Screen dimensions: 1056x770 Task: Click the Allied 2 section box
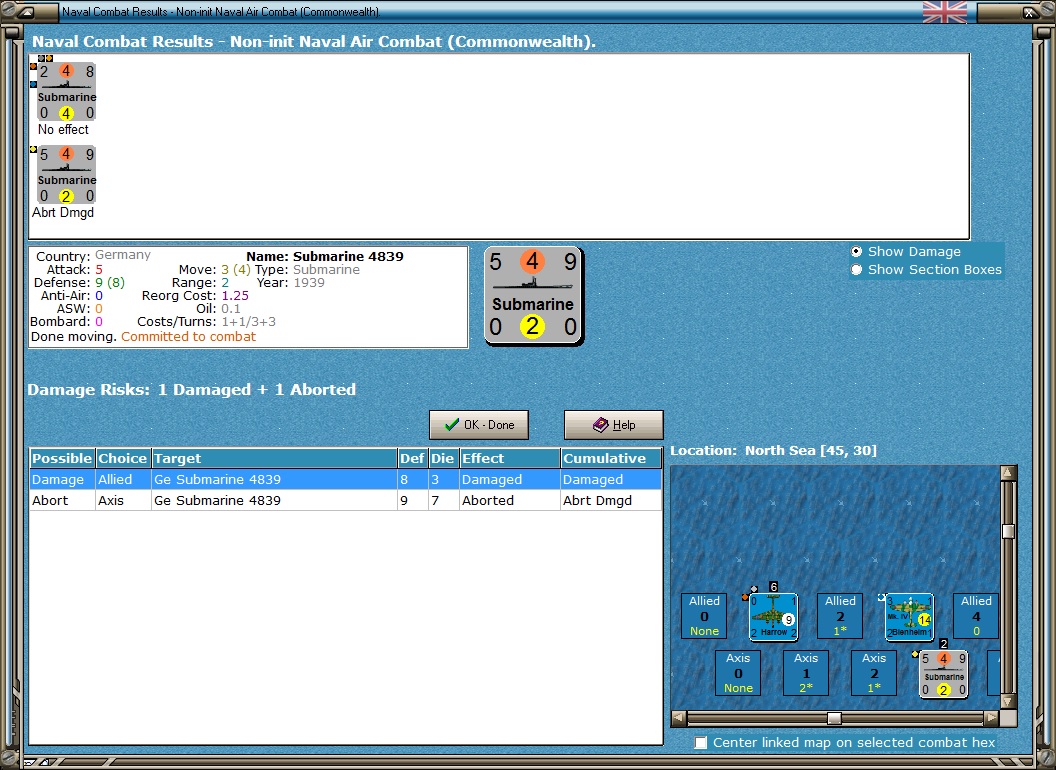coord(840,616)
